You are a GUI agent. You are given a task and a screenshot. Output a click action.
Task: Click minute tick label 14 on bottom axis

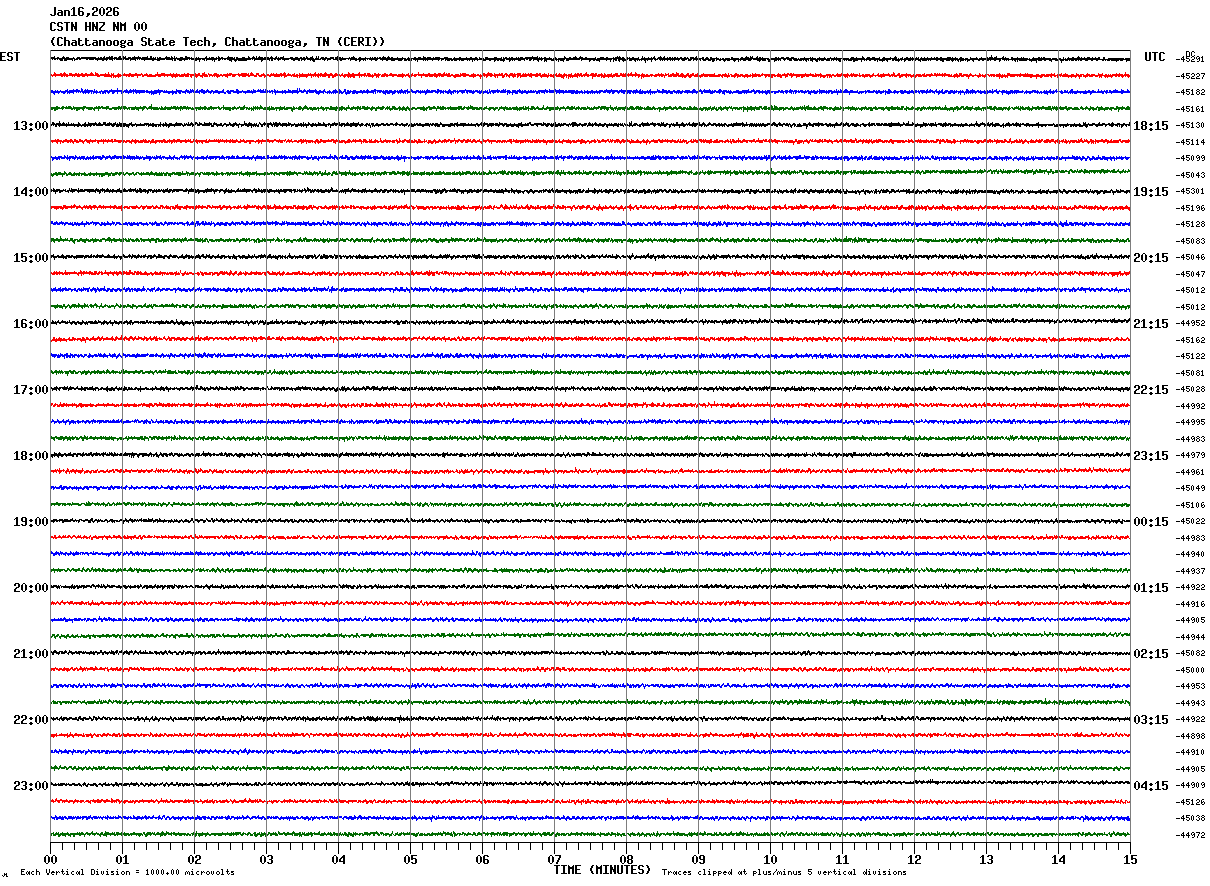1058,859
